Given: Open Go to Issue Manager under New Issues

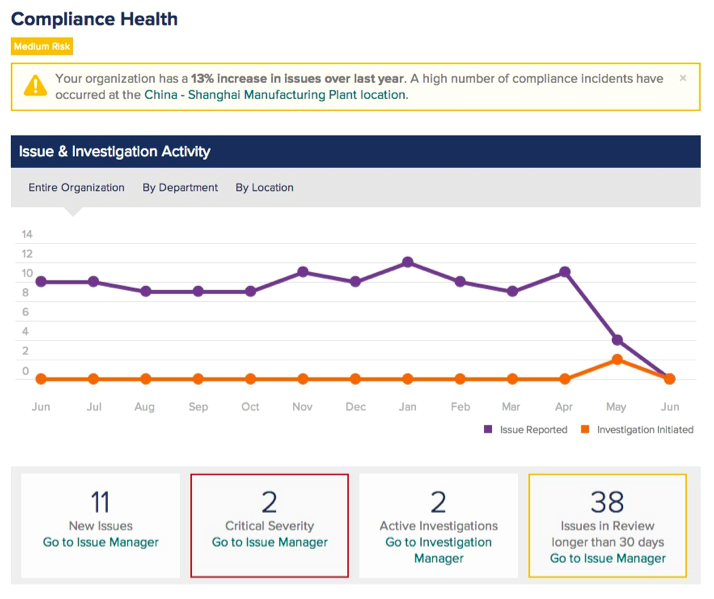Looking at the screenshot, I should 101,542.
